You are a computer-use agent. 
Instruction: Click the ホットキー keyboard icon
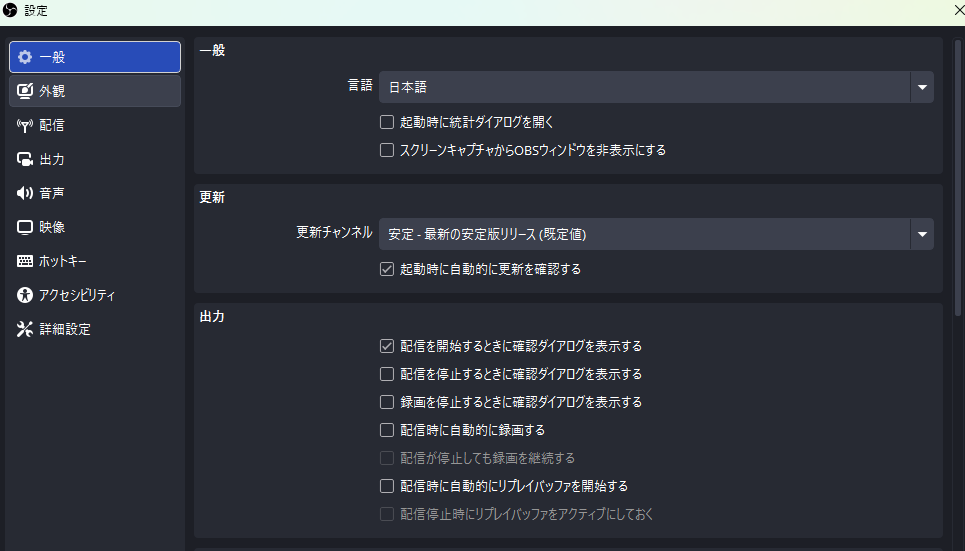click(25, 261)
